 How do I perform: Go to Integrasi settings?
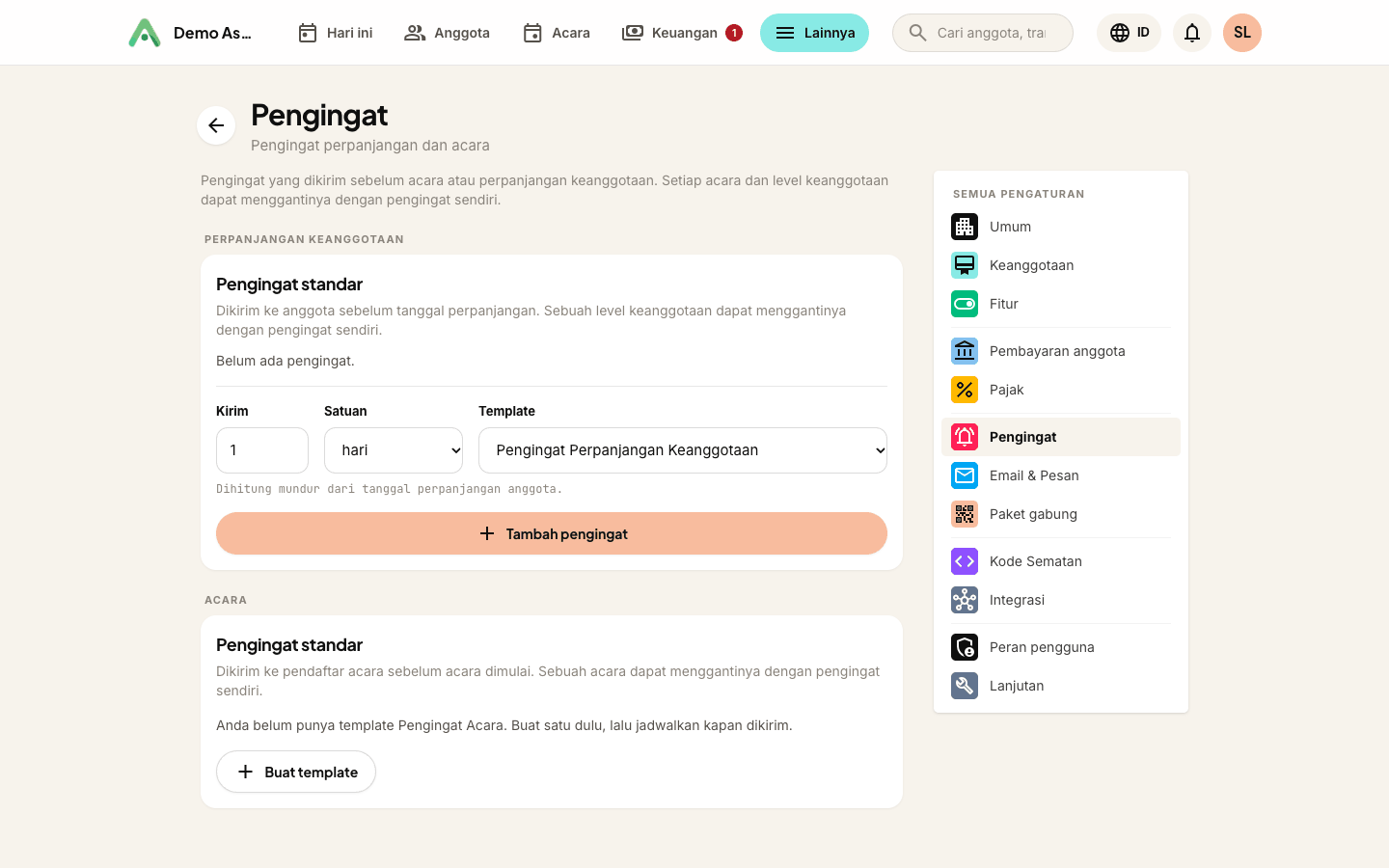[1061, 600]
